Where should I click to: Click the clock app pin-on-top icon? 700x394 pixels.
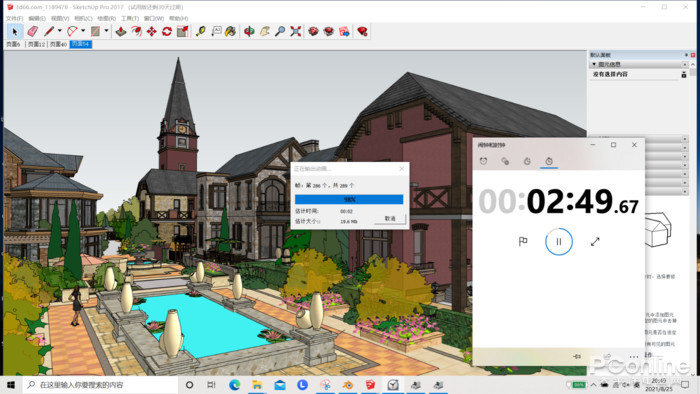click(577, 356)
